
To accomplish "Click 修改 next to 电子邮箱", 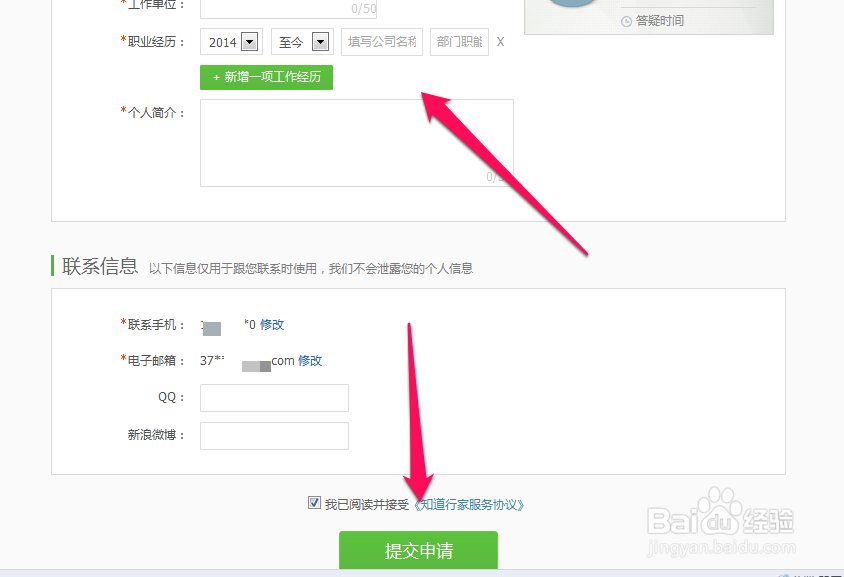I will pyautogui.click(x=310, y=360).
